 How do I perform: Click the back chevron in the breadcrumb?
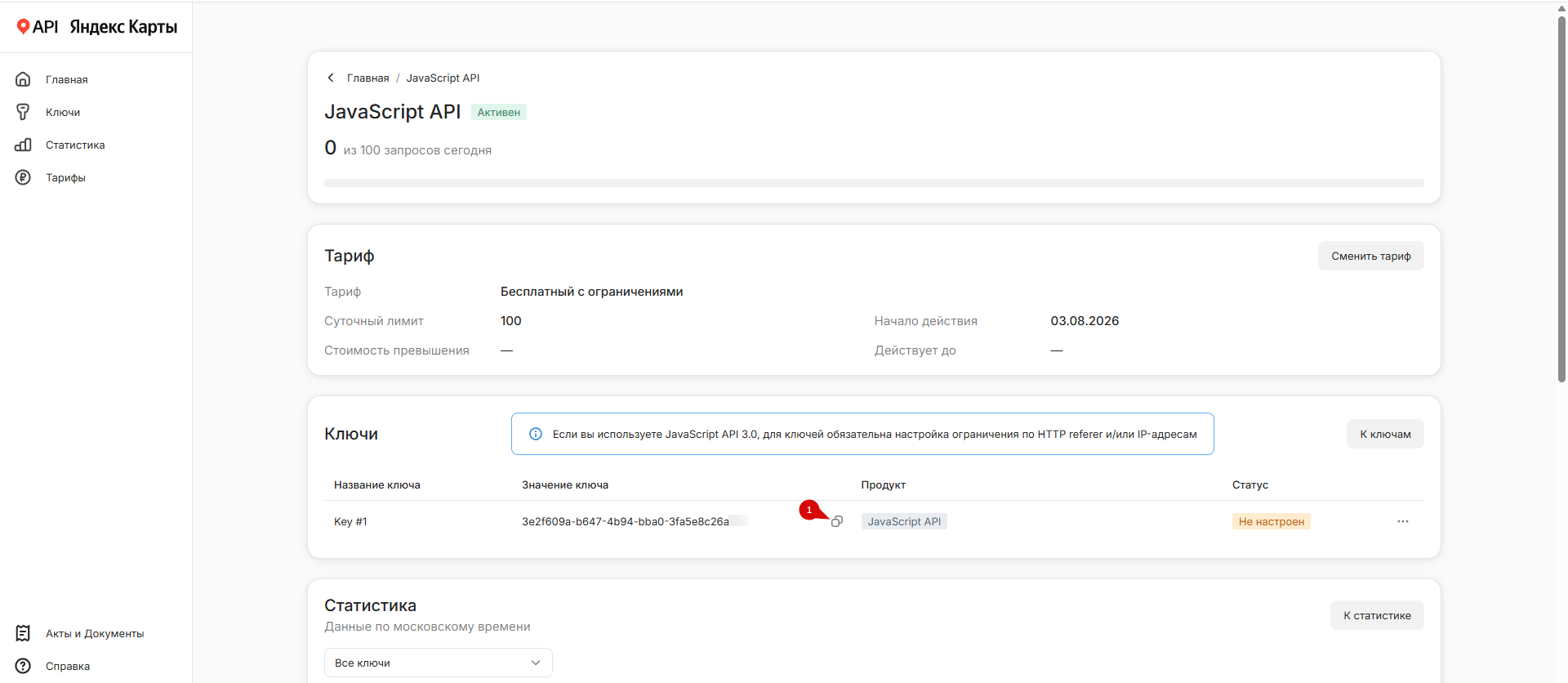pyautogui.click(x=331, y=78)
